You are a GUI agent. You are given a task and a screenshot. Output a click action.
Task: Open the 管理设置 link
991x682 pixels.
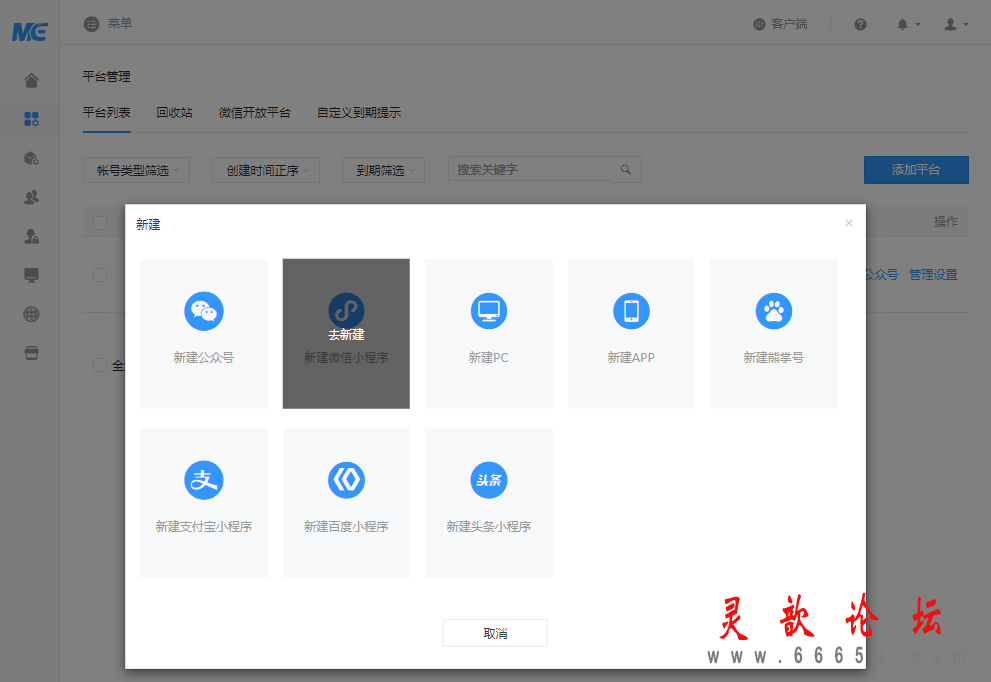933,275
